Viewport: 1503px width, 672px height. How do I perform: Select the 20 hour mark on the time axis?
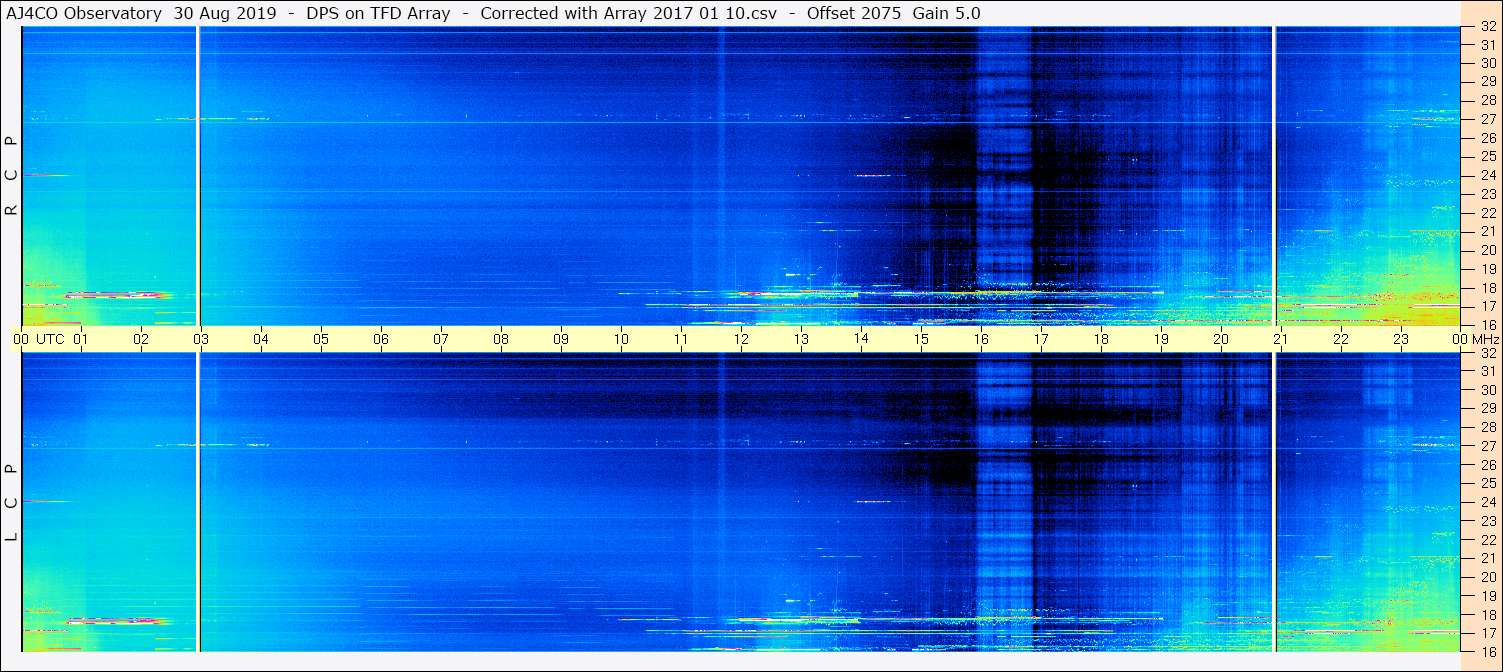(1221, 339)
